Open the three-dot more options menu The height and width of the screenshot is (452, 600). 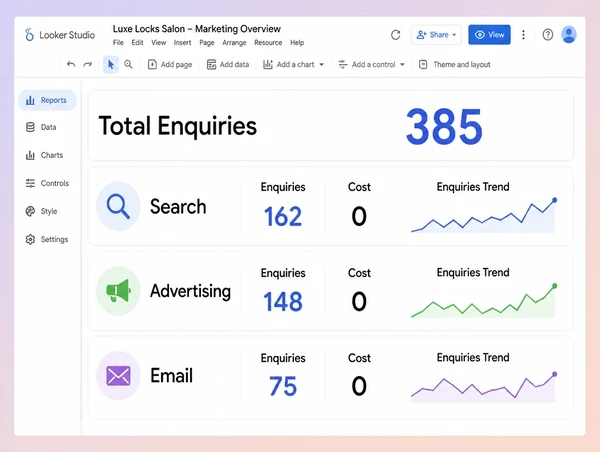523,35
